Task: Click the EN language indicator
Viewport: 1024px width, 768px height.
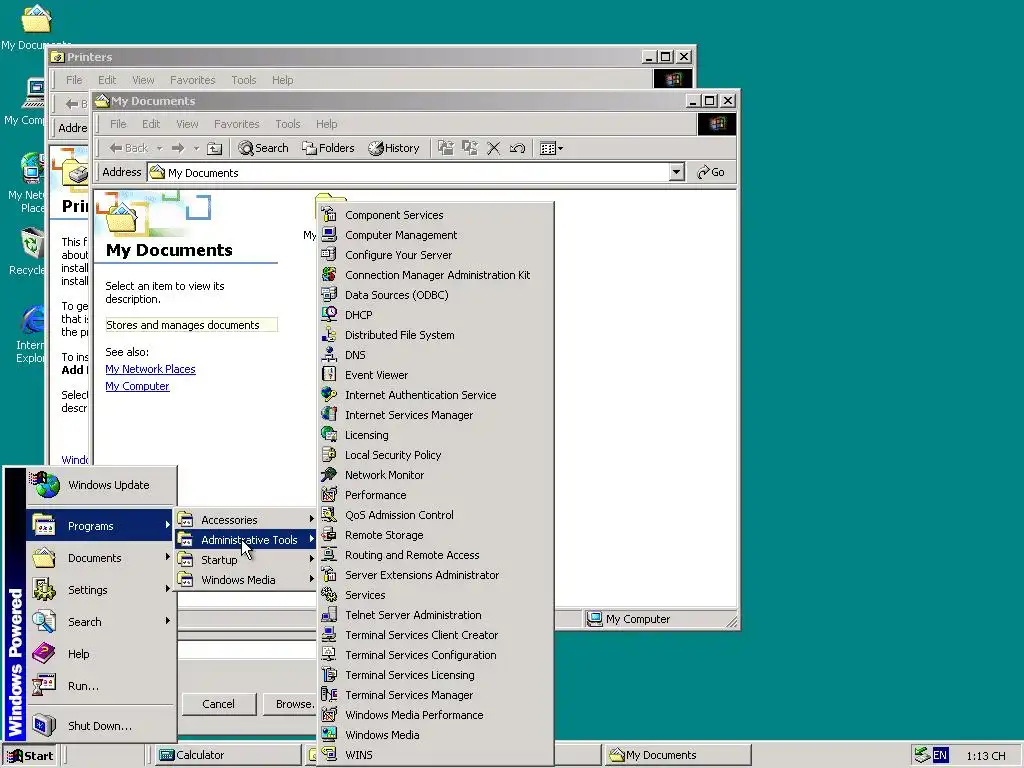Action: (x=940, y=756)
